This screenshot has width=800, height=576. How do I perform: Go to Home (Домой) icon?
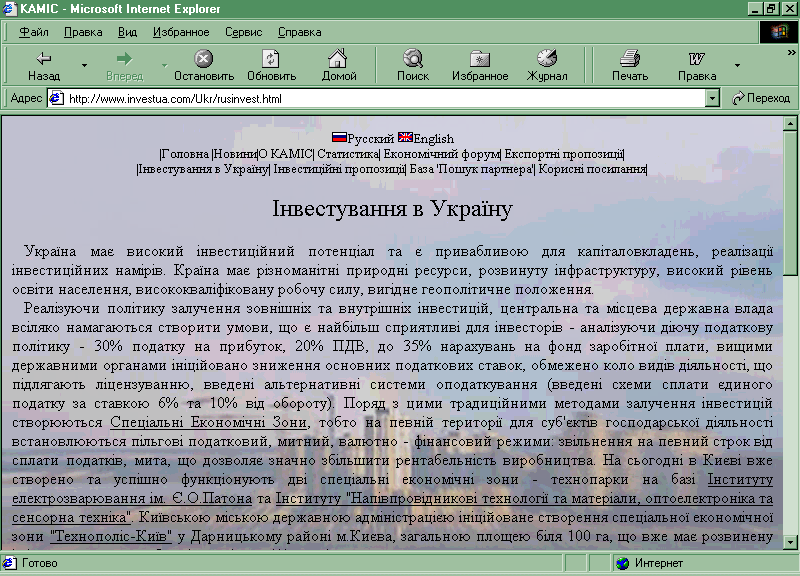click(x=339, y=59)
